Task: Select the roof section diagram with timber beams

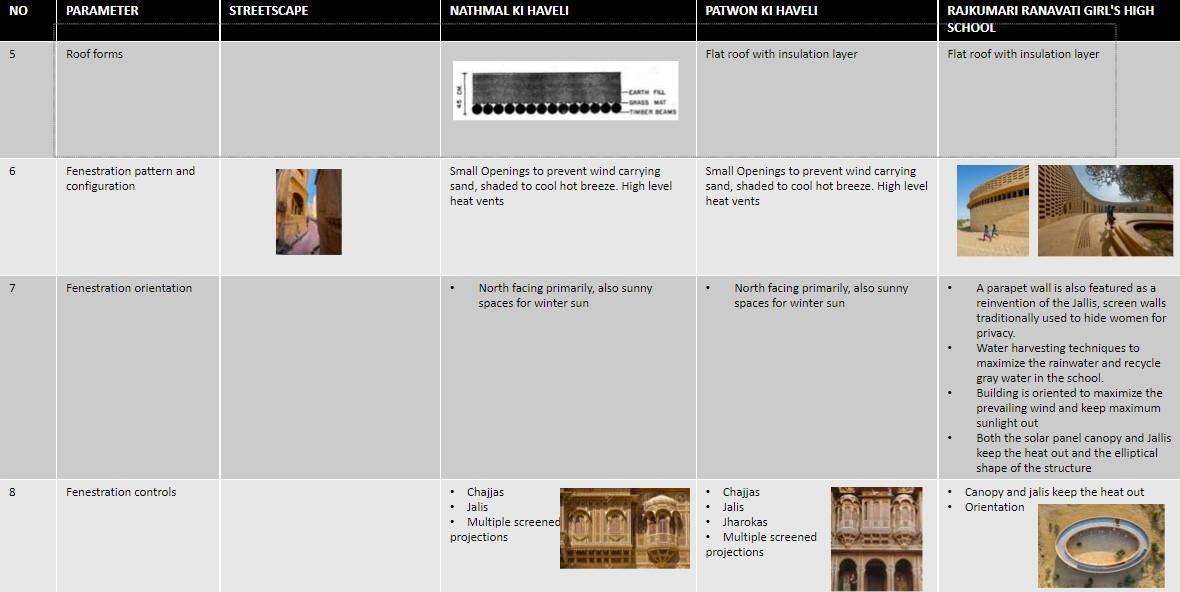Action: coord(565,90)
